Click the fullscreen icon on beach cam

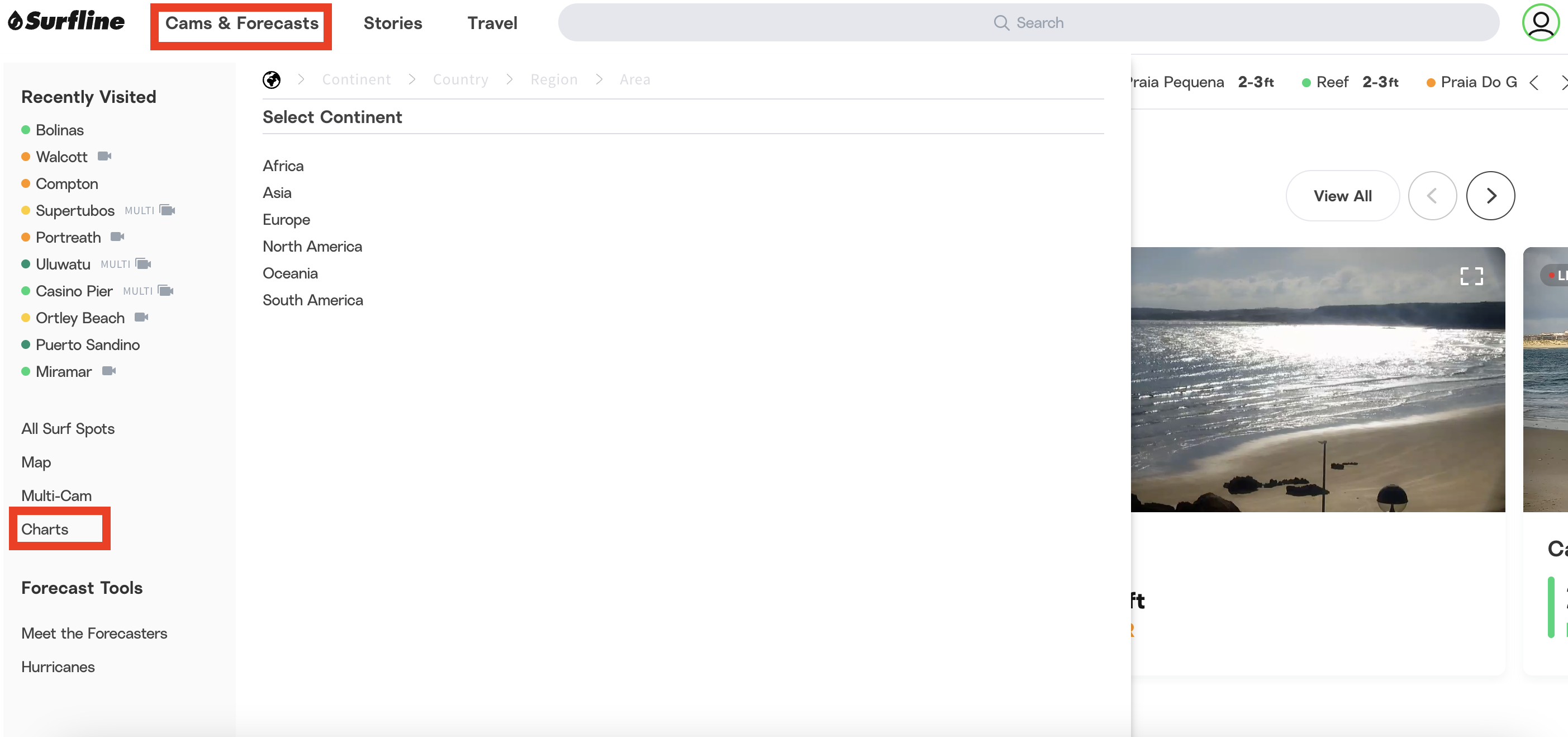click(1471, 276)
